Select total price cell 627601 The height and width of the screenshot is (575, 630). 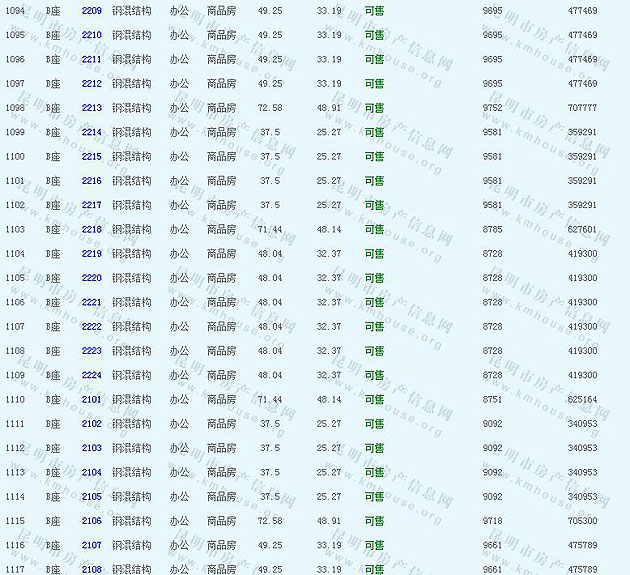582,229
